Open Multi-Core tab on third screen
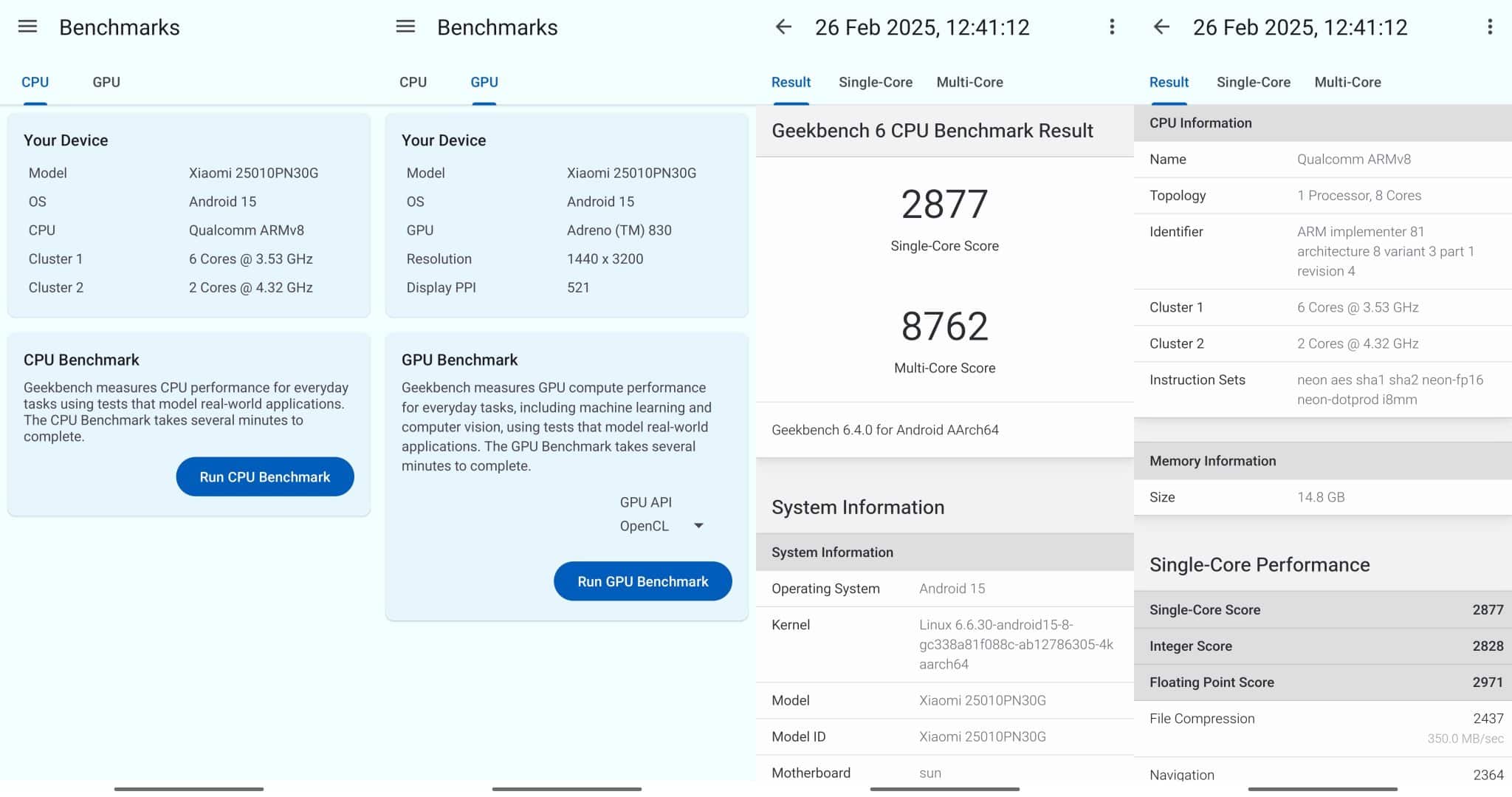Image resolution: width=1512 pixels, height=797 pixels. click(969, 82)
